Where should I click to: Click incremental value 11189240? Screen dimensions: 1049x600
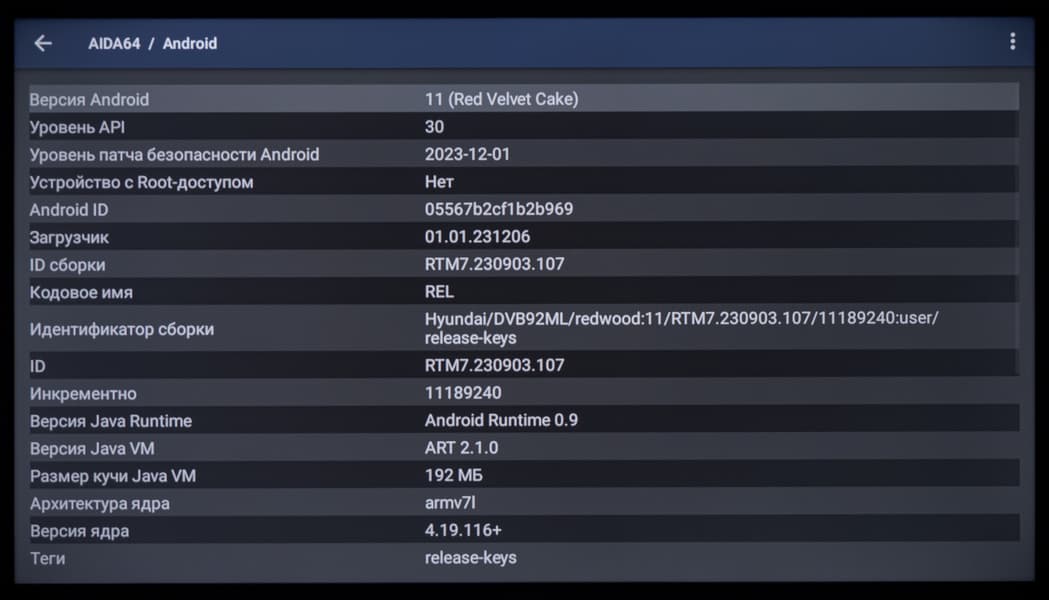click(463, 393)
